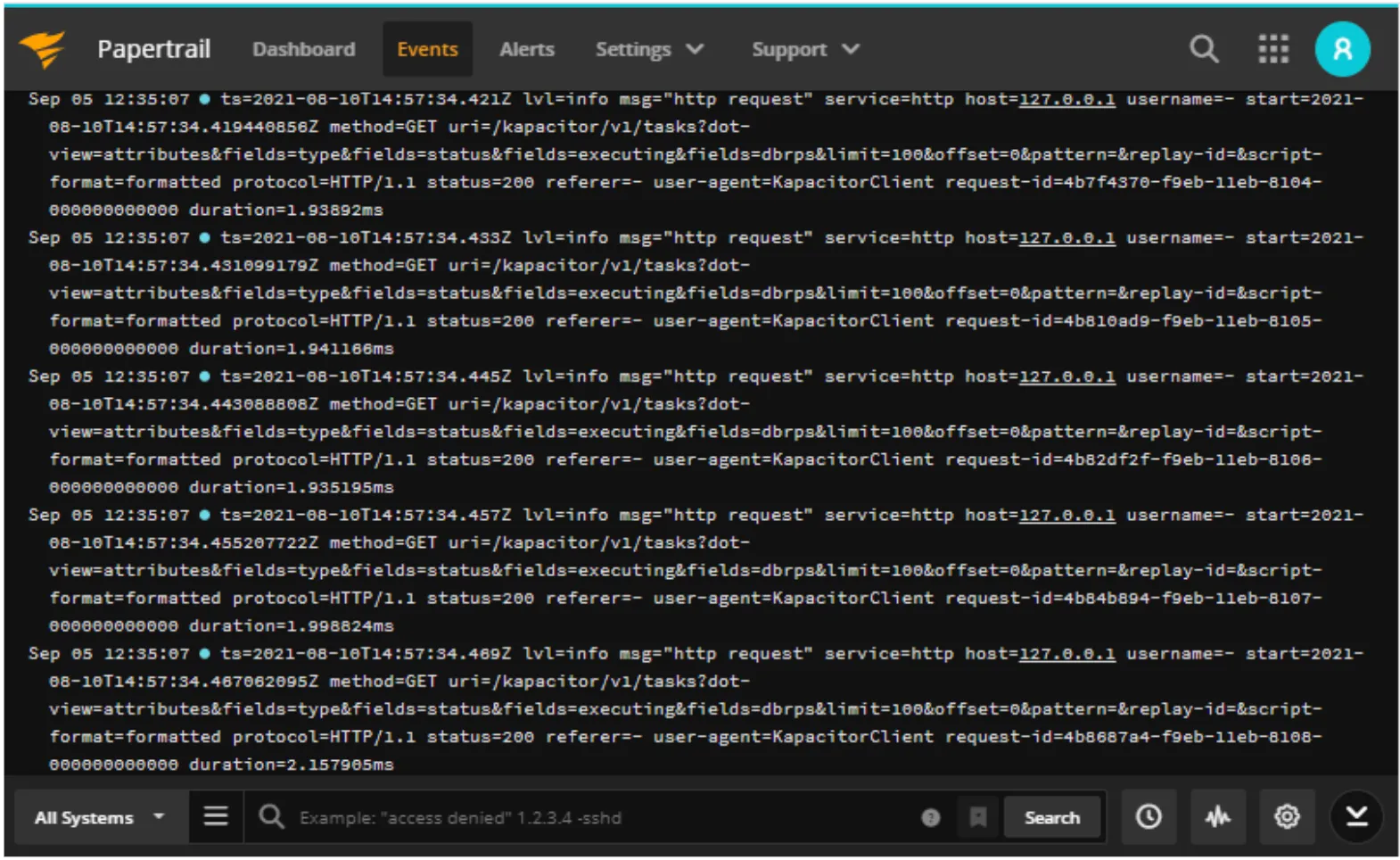
Task: Click the top search magnifier icon
Action: (1204, 49)
